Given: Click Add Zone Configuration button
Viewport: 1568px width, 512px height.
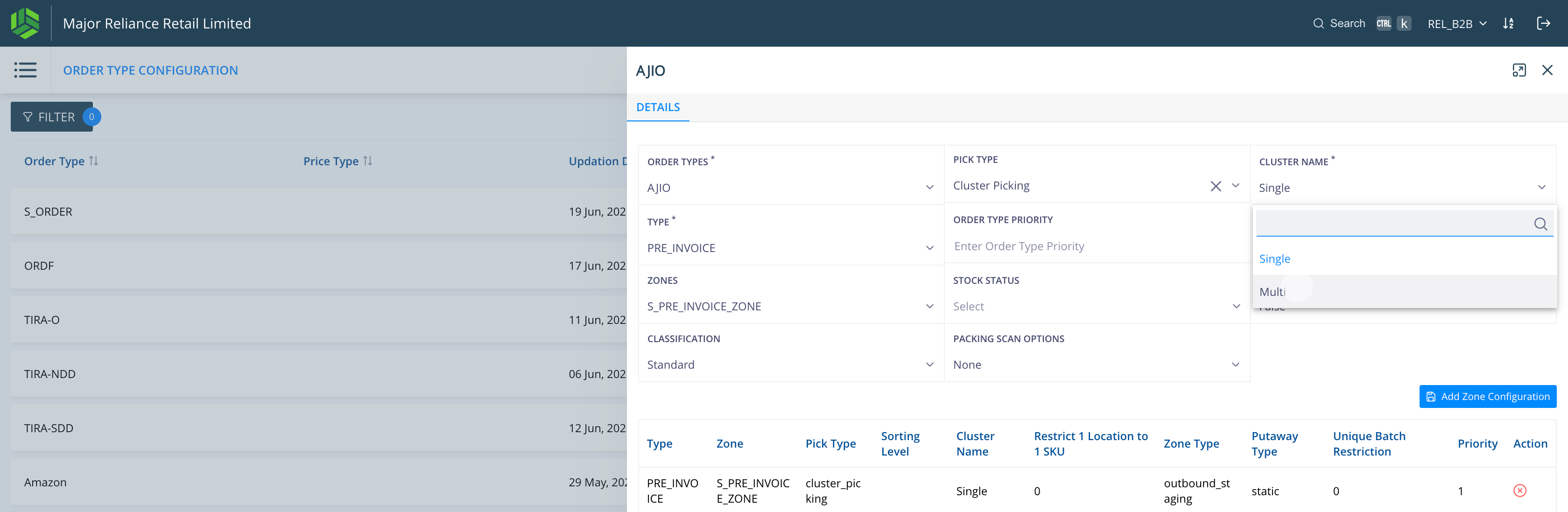Looking at the screenshot, I should click(1487, 396).
